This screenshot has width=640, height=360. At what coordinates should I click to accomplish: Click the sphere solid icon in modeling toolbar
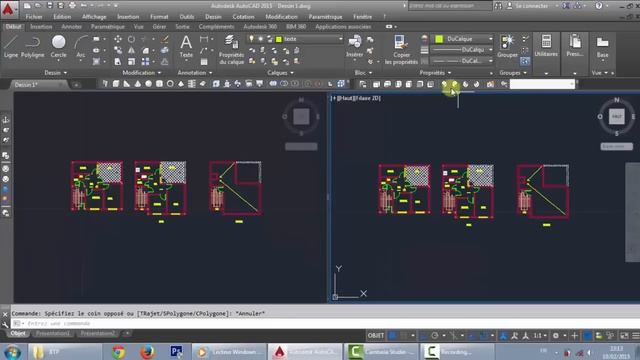[148, 84]
